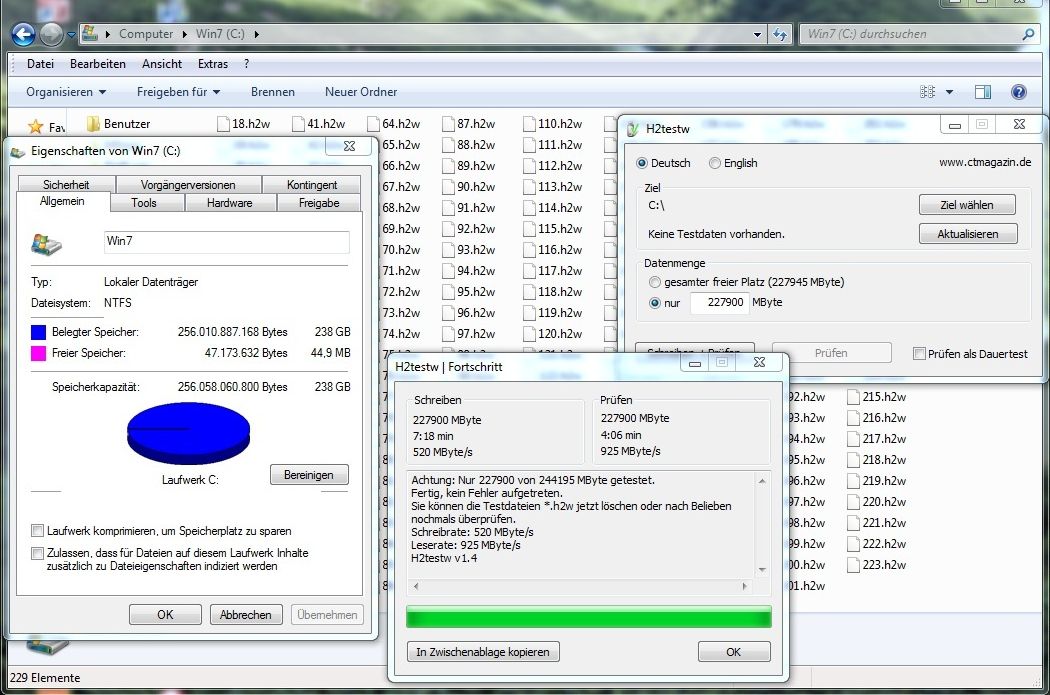1050x695 pixels.
Task: Expand the Organisieren dropdown
Action: (66, 92)
